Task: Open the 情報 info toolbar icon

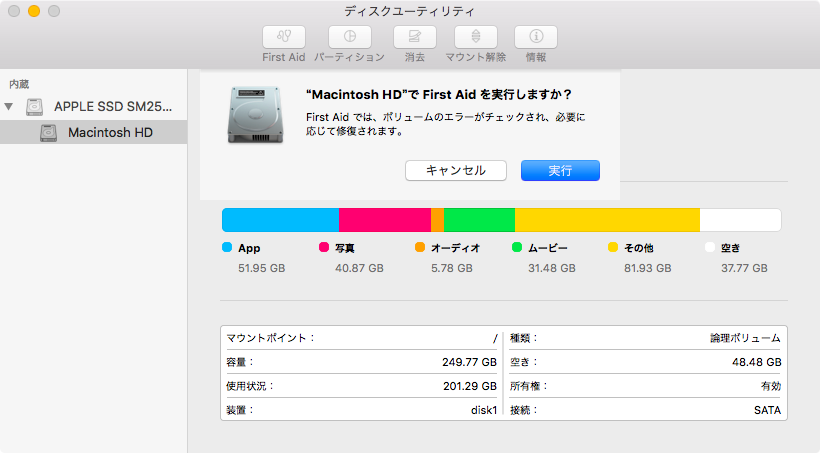Action: click(536, 37)
